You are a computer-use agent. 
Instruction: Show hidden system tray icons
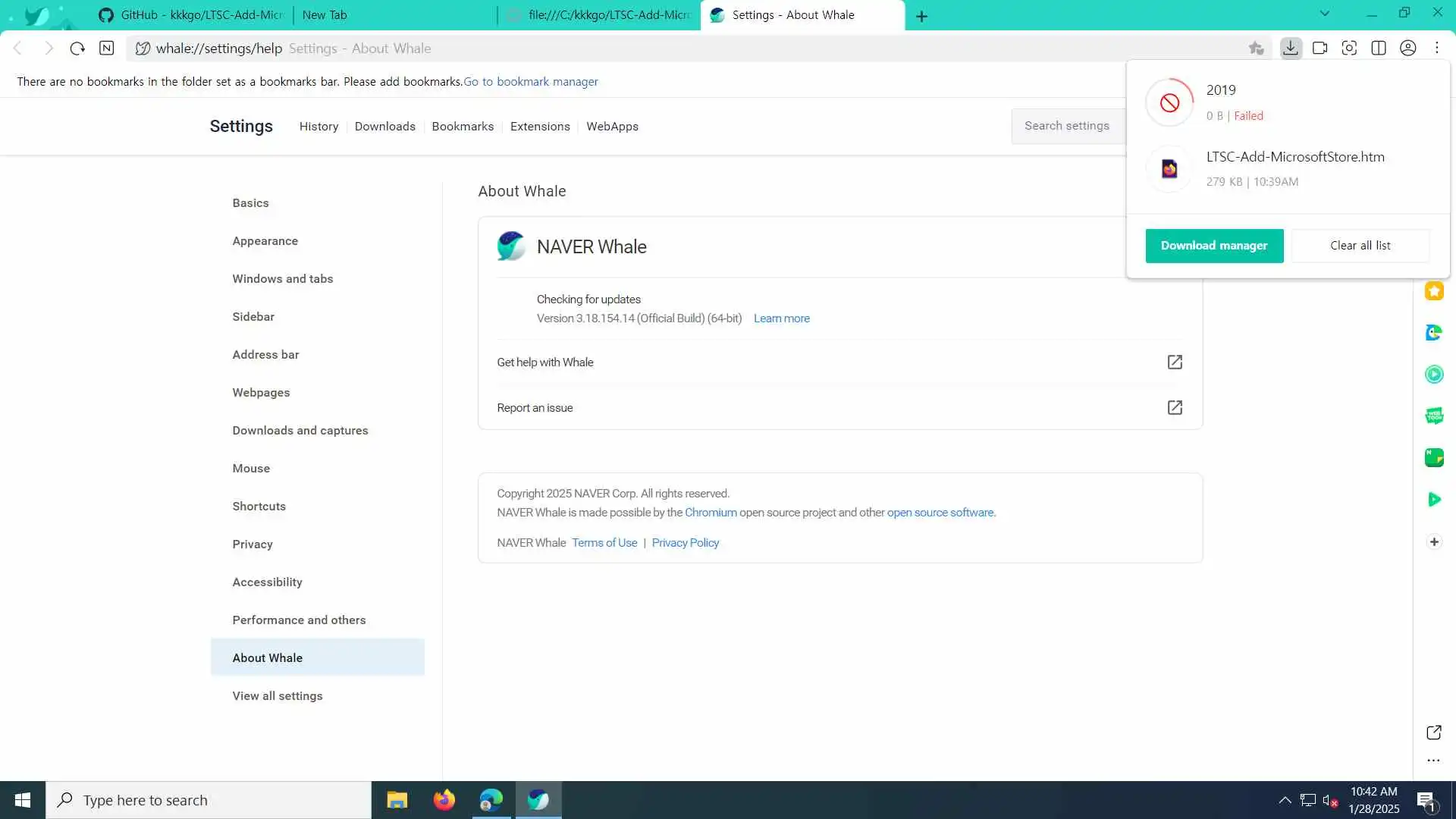(1285, 800)
